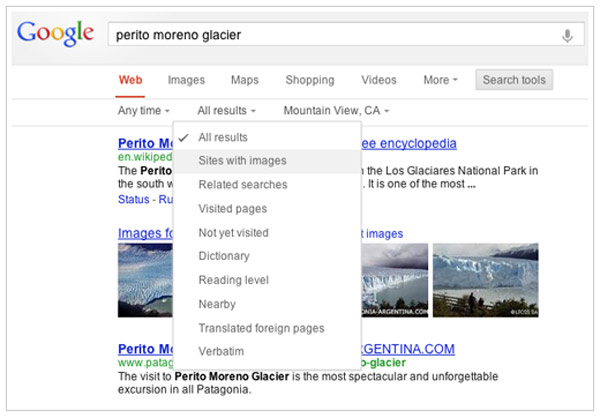The width and height of the screenshot is (600, 418).
Task: Choose Visited pages filter
Action: coord(267,209)
